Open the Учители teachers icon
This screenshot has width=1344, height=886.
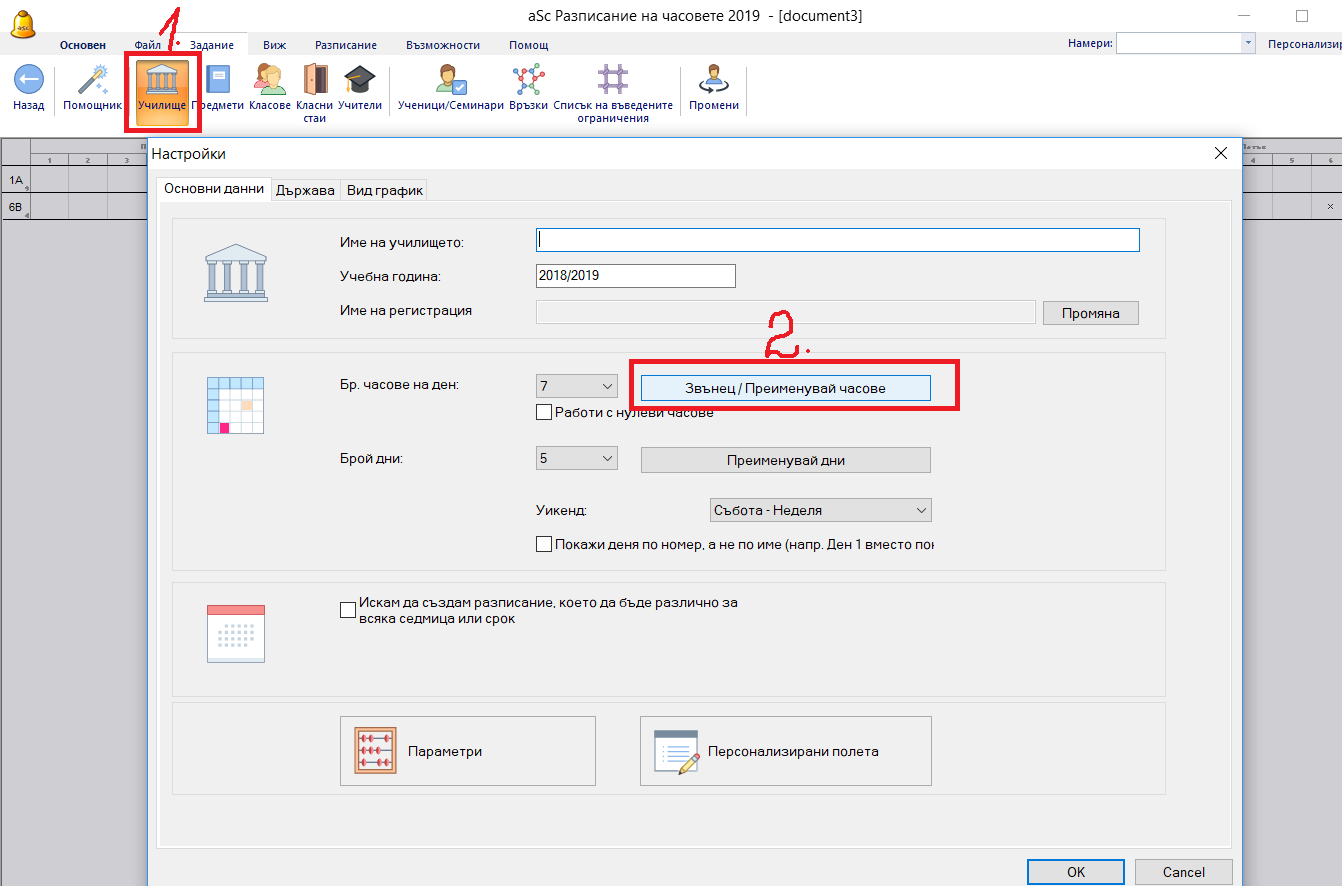point(359,82)
